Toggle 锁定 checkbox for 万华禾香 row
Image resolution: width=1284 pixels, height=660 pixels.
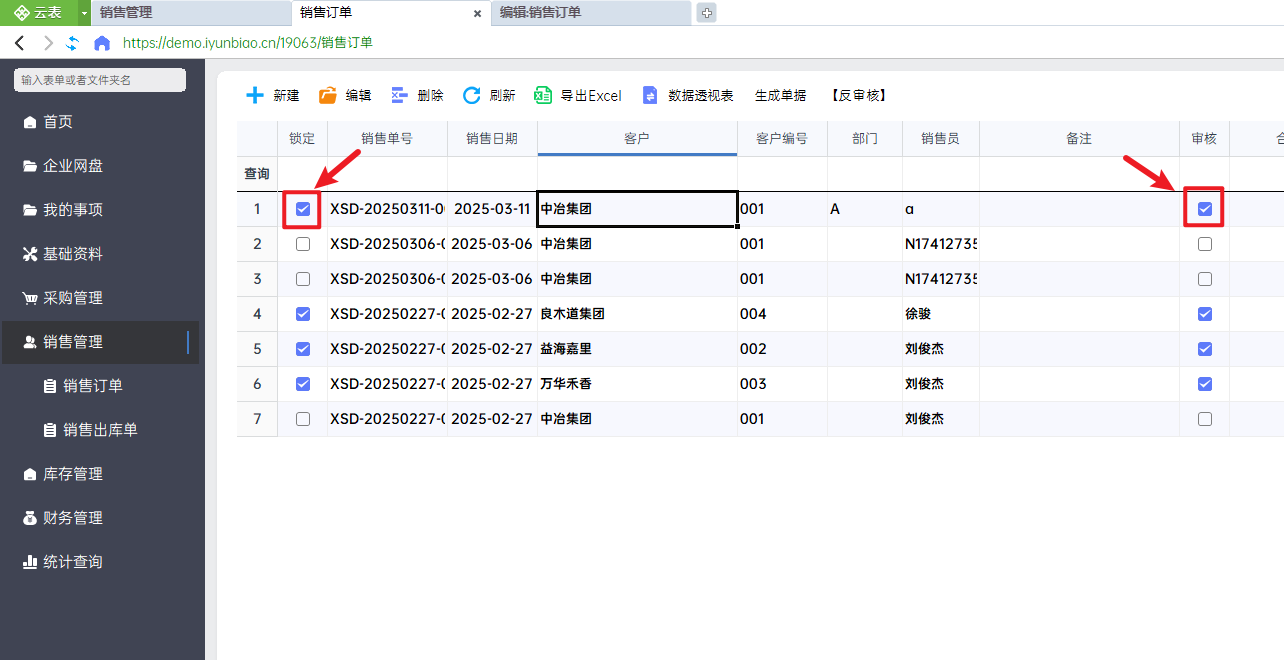(x=303, y=384)
